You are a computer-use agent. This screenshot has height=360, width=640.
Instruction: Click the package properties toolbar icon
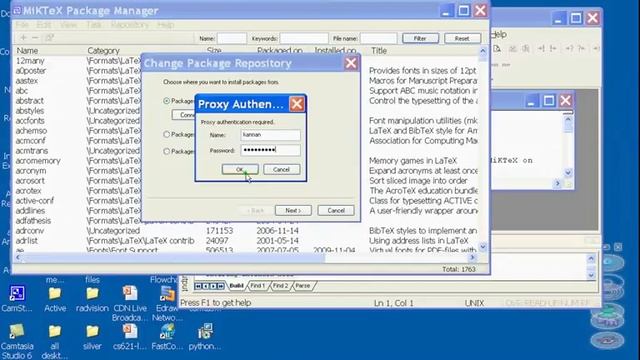coord(49,38)
